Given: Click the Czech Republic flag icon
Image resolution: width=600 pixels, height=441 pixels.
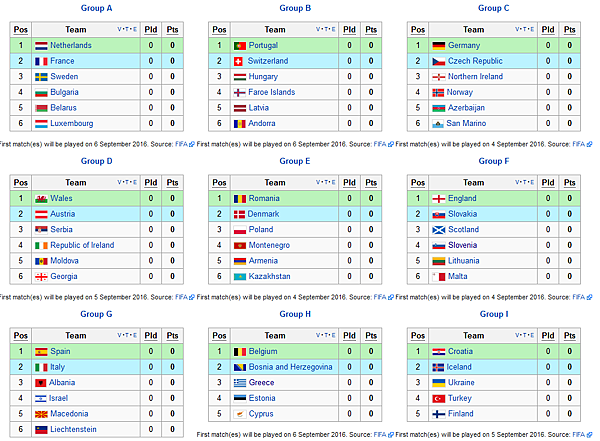Looking at the screenshot, I should (439, 61).
